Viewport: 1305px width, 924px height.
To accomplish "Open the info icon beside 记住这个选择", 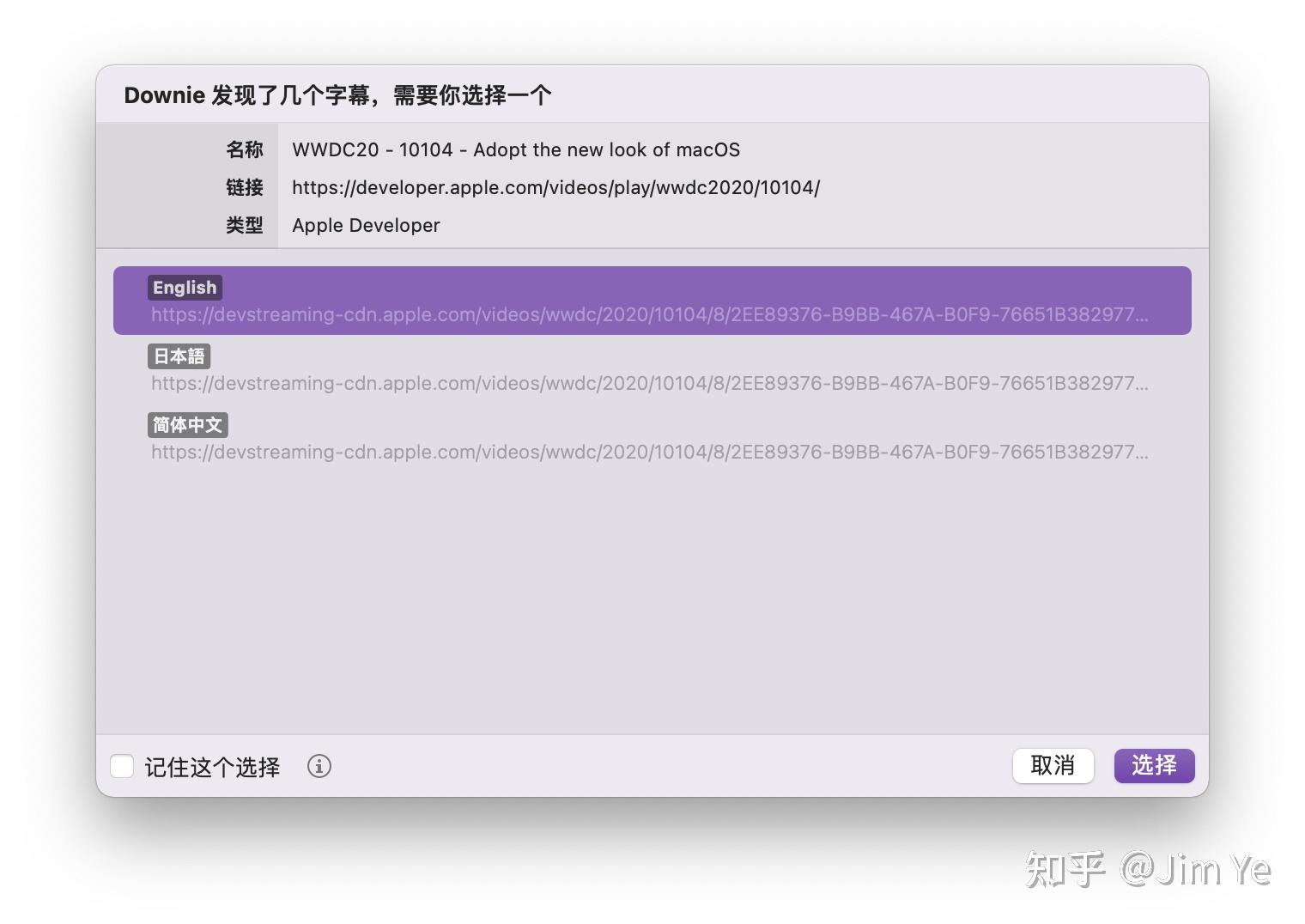I will (319, 766).
